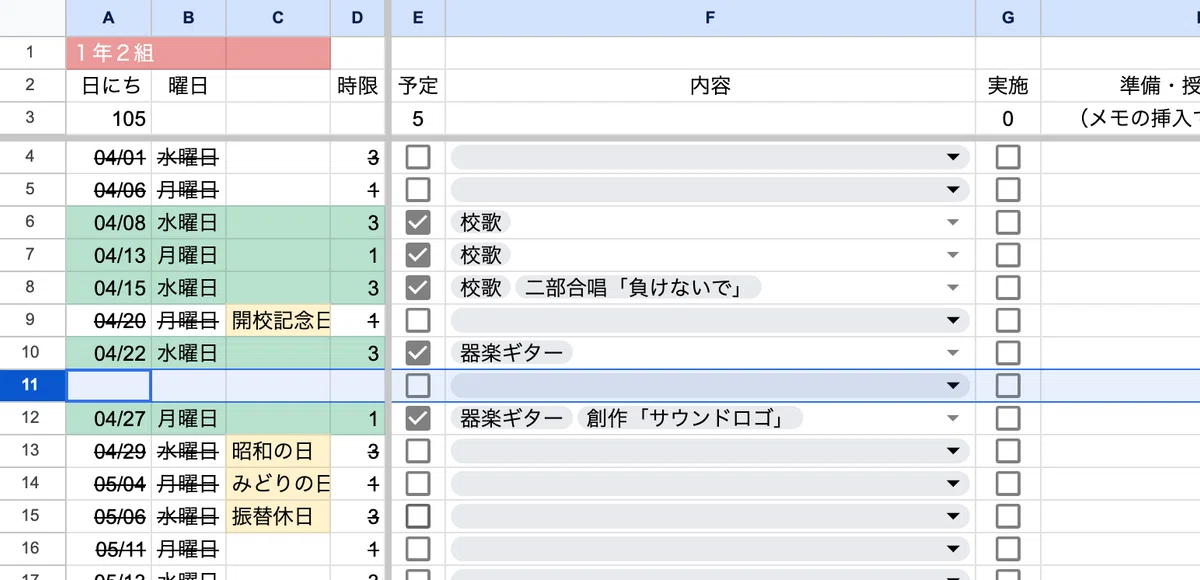Uncheck the 予定 checkbox for 04/27
Image resolution: width=1200 pixels, height=580 pixels.
418,418
